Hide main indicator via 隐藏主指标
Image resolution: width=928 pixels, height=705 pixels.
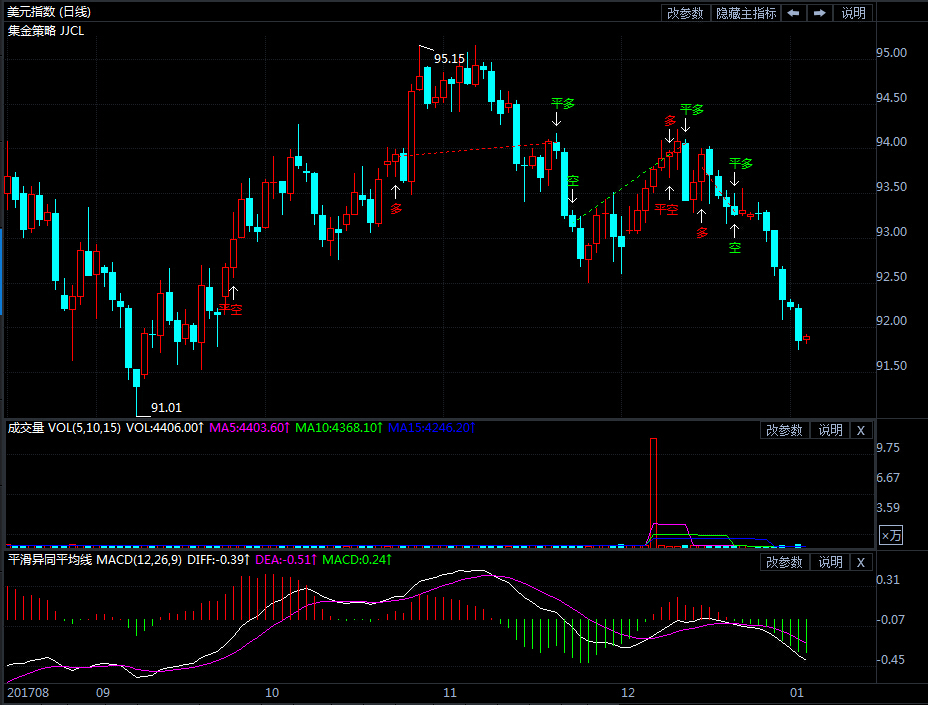click(746, 12)
